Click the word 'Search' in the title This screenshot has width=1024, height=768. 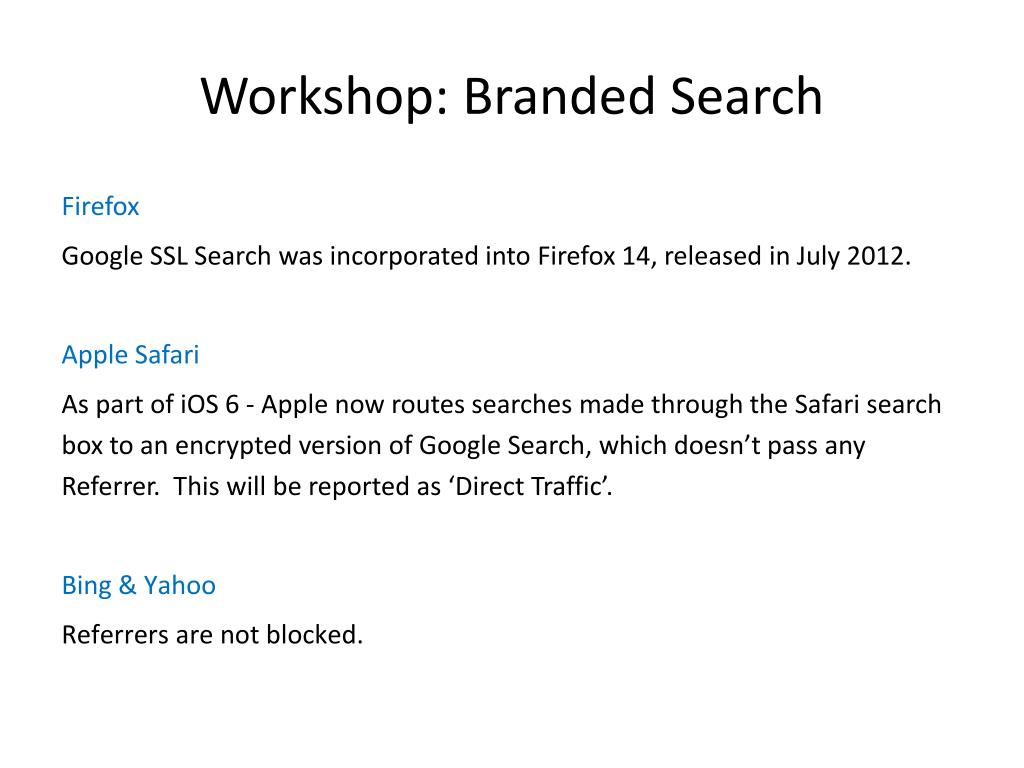[746, 97]
